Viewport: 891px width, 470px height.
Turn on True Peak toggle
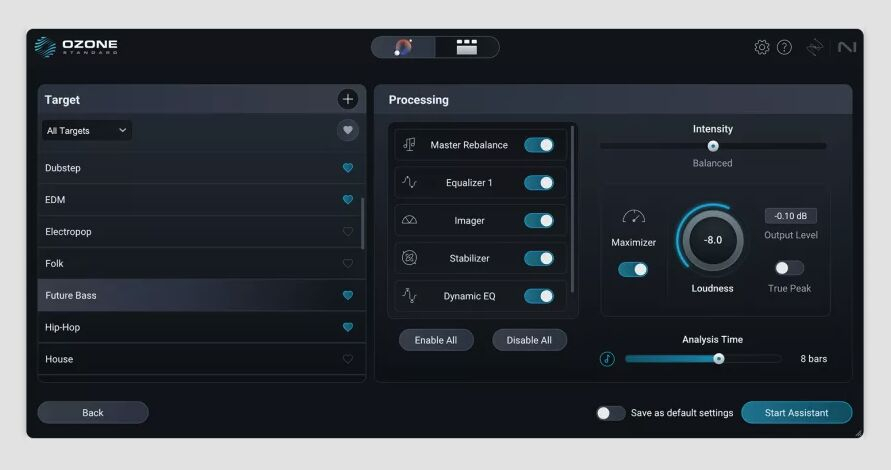tap(788, 268)
